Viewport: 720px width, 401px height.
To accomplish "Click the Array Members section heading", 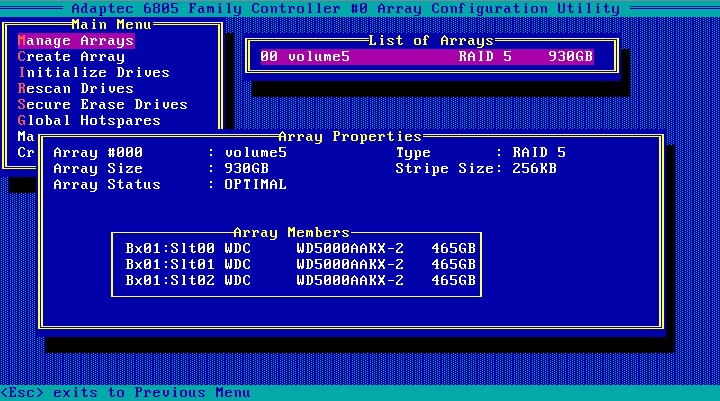I will (x=291, y=232).
